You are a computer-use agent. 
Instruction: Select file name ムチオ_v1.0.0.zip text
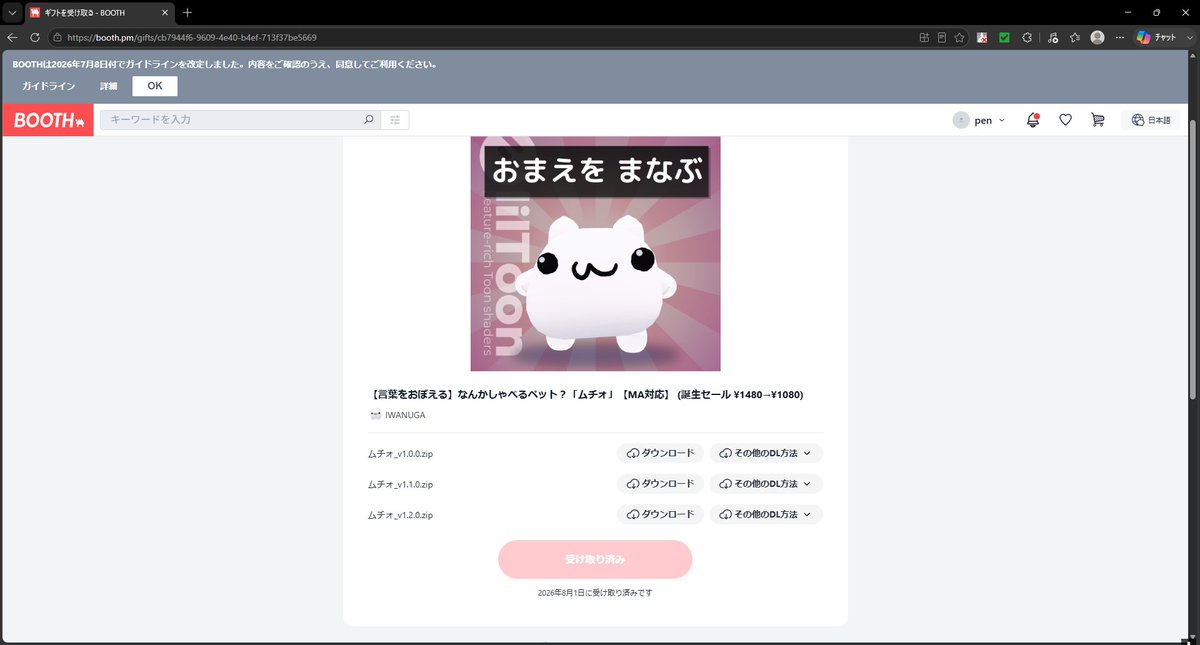point(400,454)
